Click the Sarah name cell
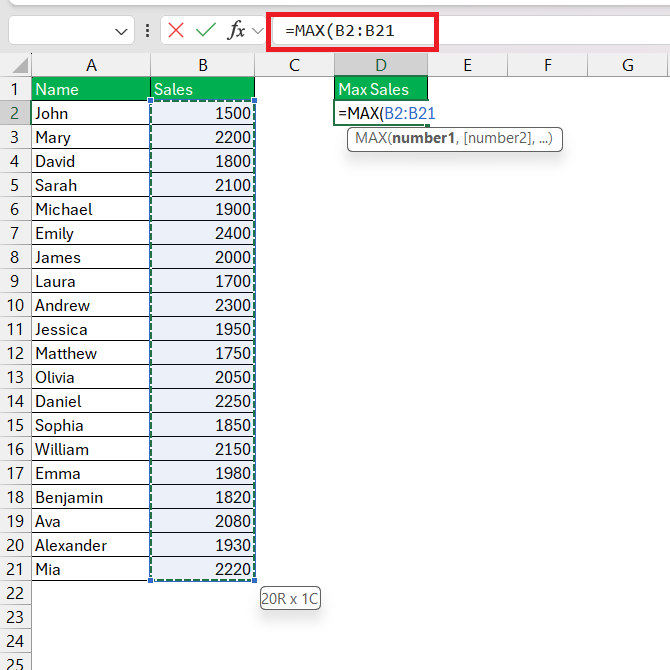 click(91, 185)
